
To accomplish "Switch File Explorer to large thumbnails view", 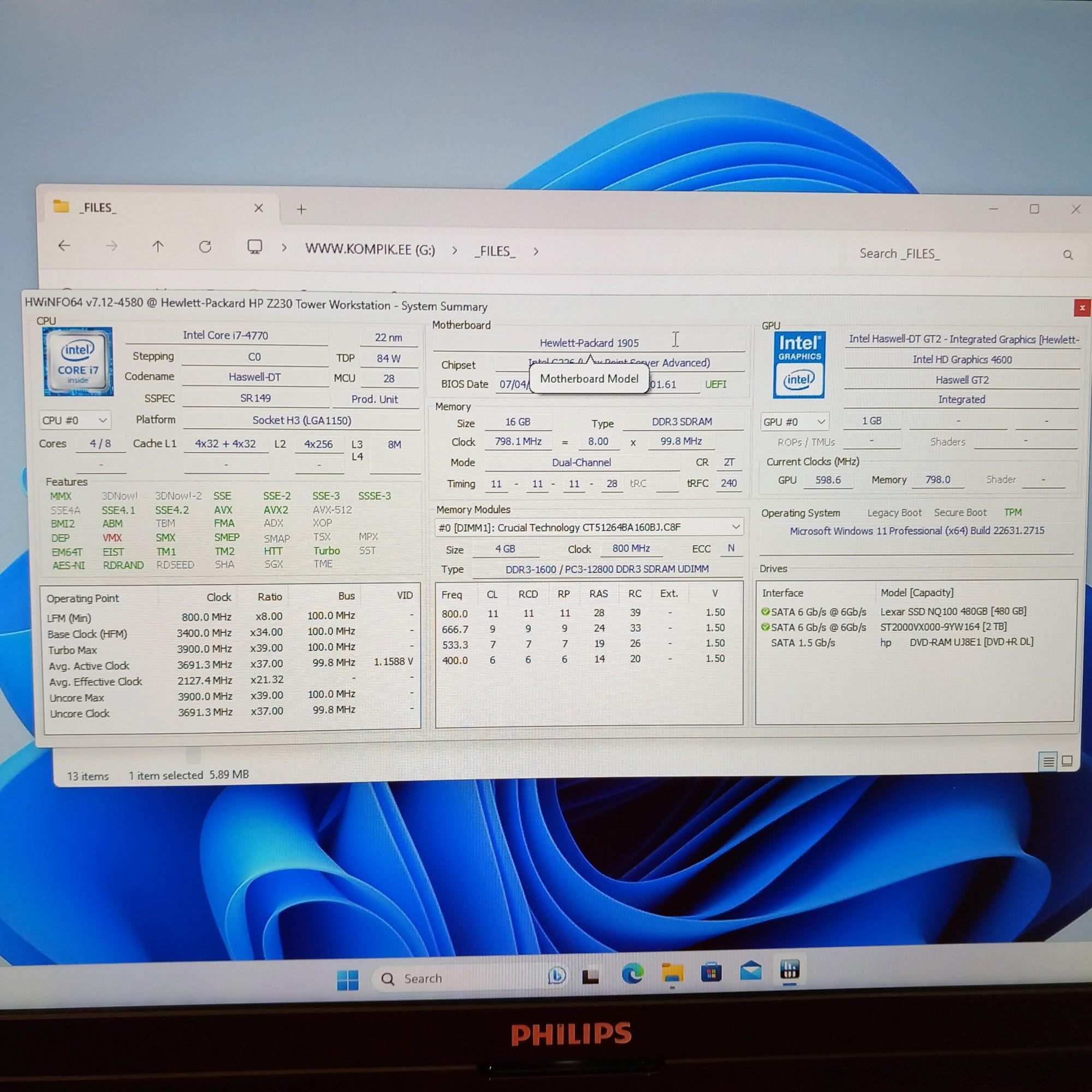I will (x=1067, y=761).
